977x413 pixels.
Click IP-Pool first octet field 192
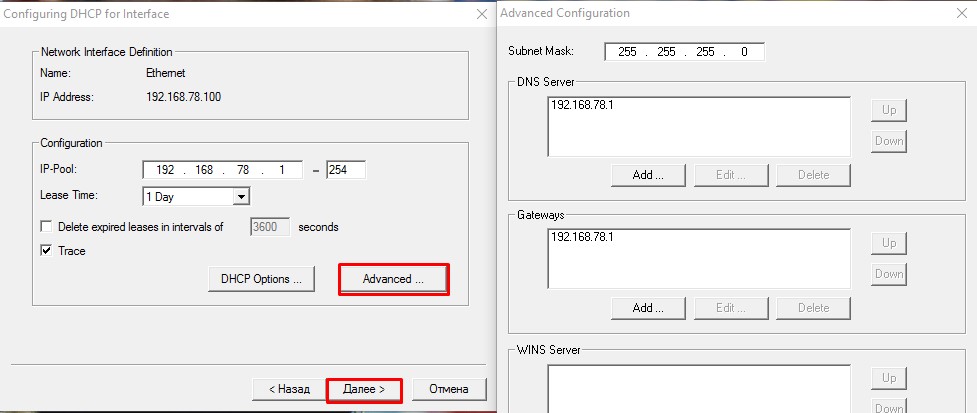165,170
